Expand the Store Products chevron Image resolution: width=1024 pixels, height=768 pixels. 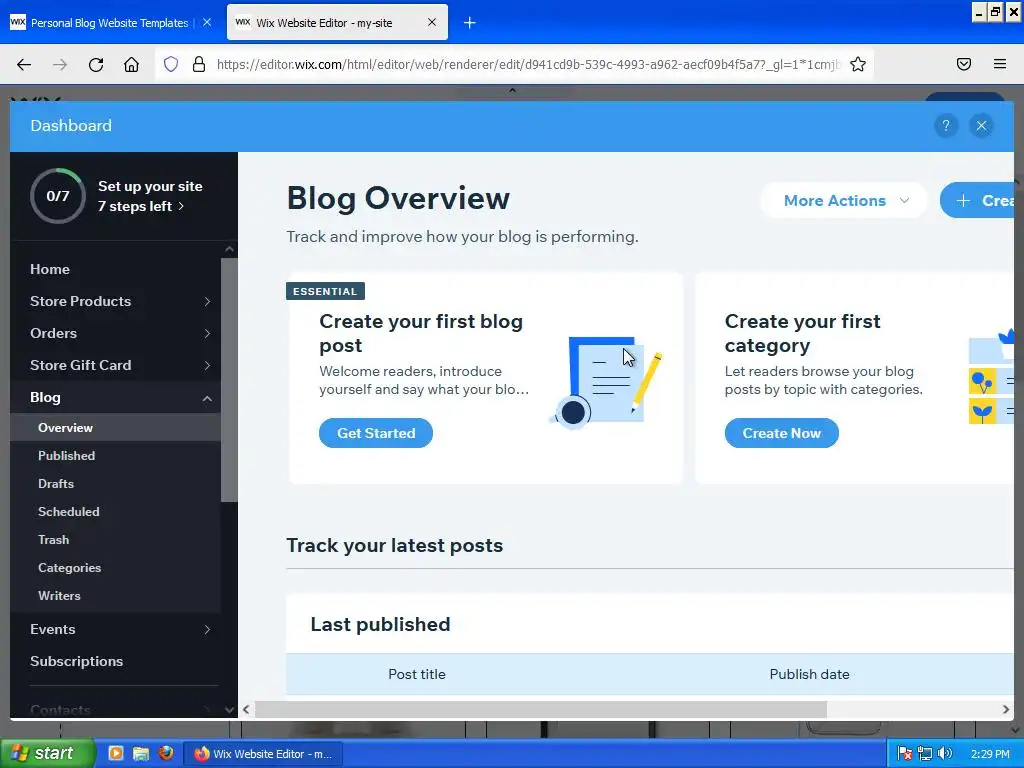207,301
